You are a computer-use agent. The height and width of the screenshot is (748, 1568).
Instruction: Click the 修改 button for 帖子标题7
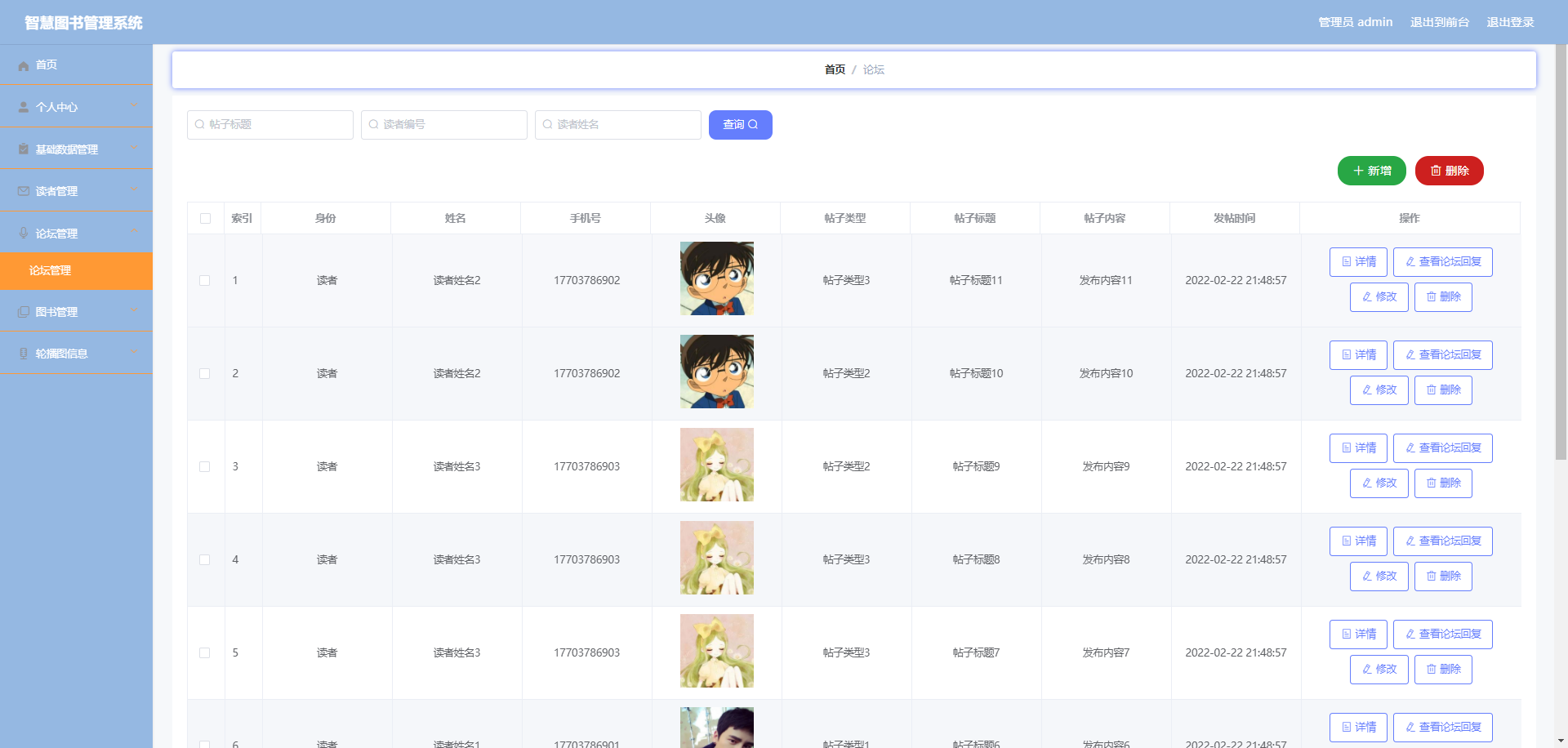point(1379,670)
